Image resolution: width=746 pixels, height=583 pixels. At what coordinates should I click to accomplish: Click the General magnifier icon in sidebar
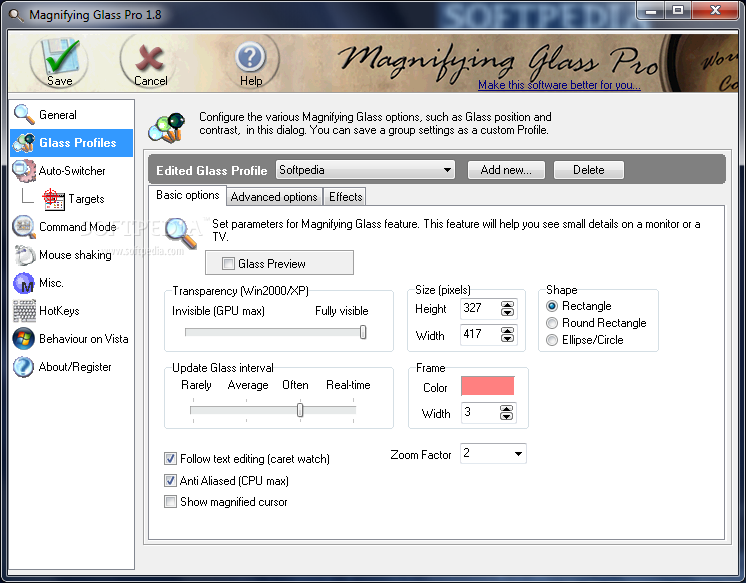tap(24, 114)
